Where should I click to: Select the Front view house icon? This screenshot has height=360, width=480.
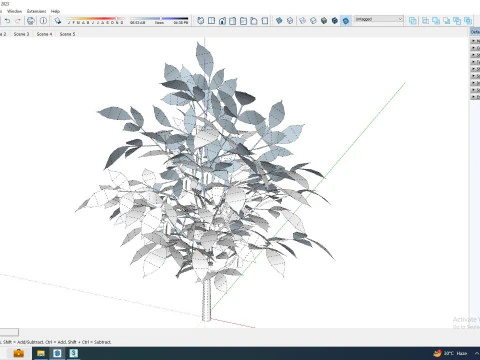point(222,21)
